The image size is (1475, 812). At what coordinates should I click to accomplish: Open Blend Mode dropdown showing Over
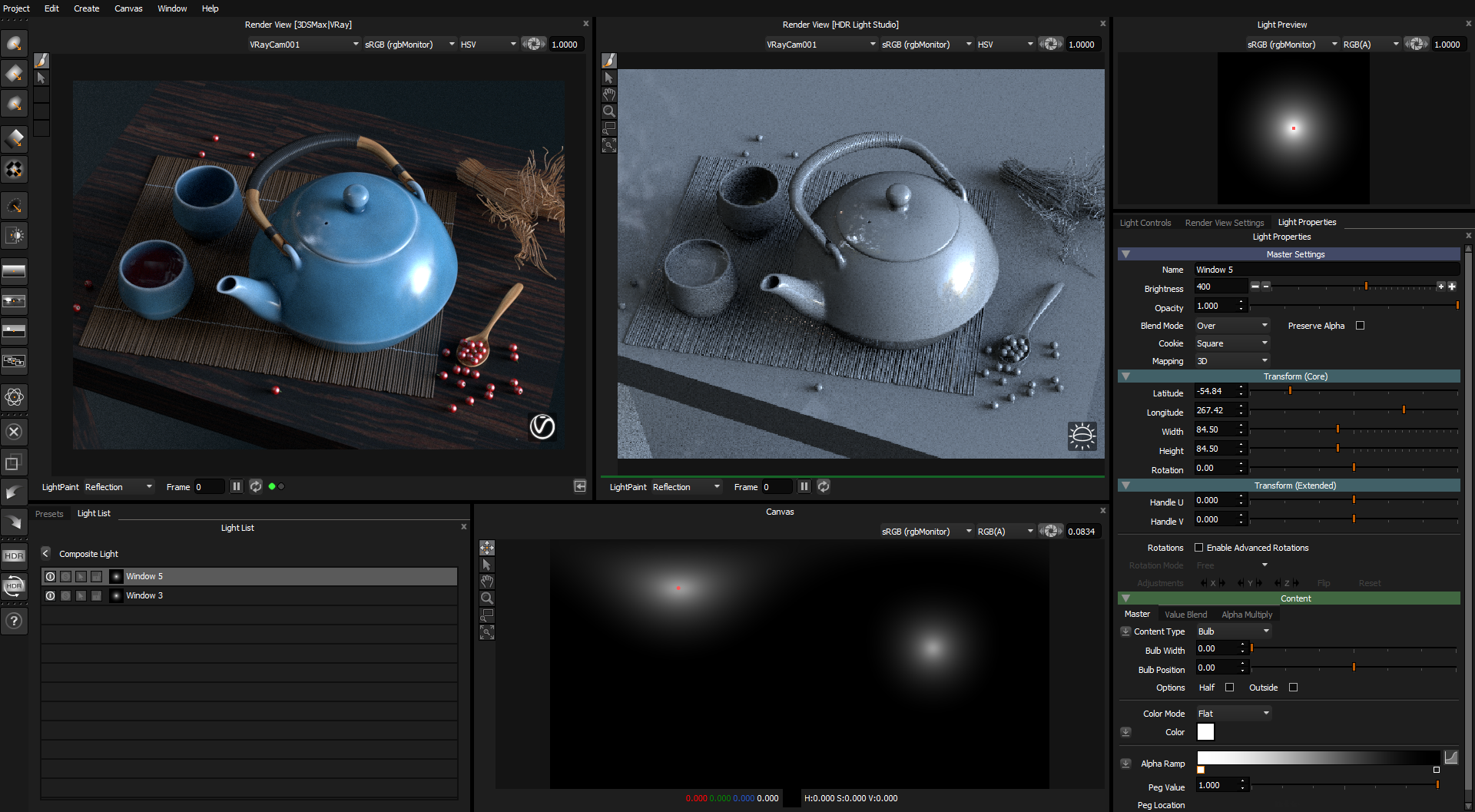click(1232, 326)
